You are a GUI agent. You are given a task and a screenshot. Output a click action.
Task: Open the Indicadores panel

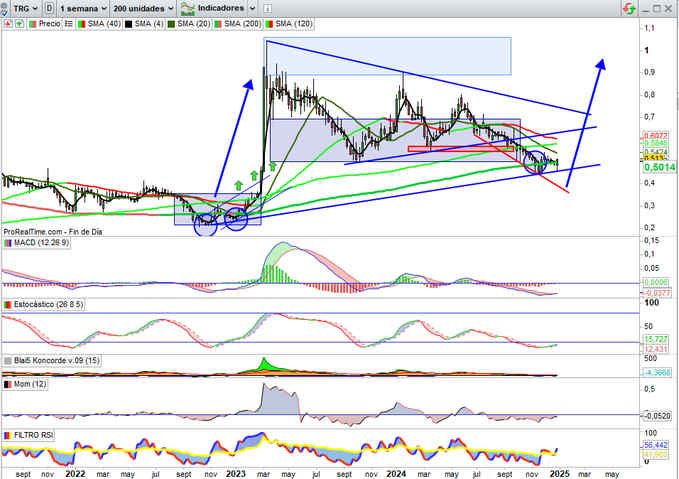220,8
